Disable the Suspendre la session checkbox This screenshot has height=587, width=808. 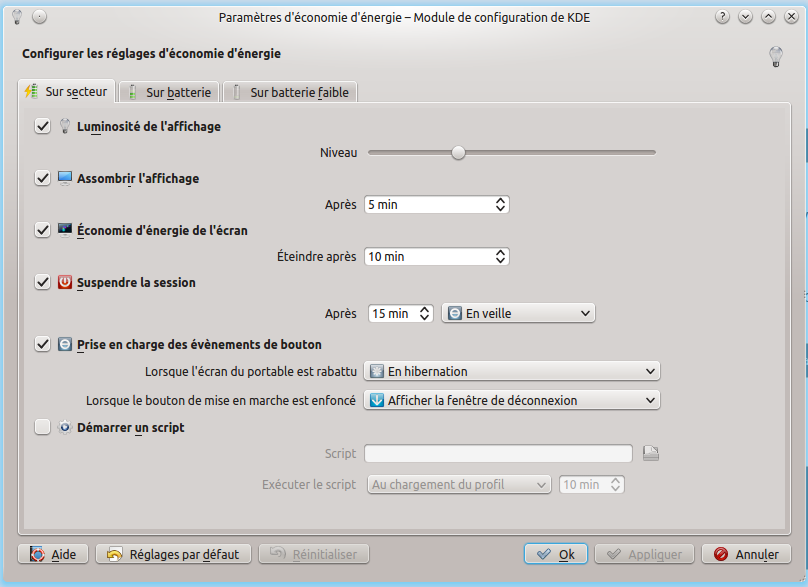[x=42, y=283]
